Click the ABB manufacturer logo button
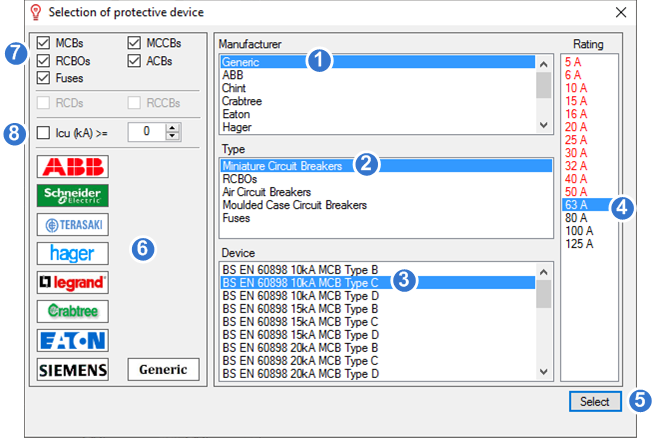 tap(73, 166)
